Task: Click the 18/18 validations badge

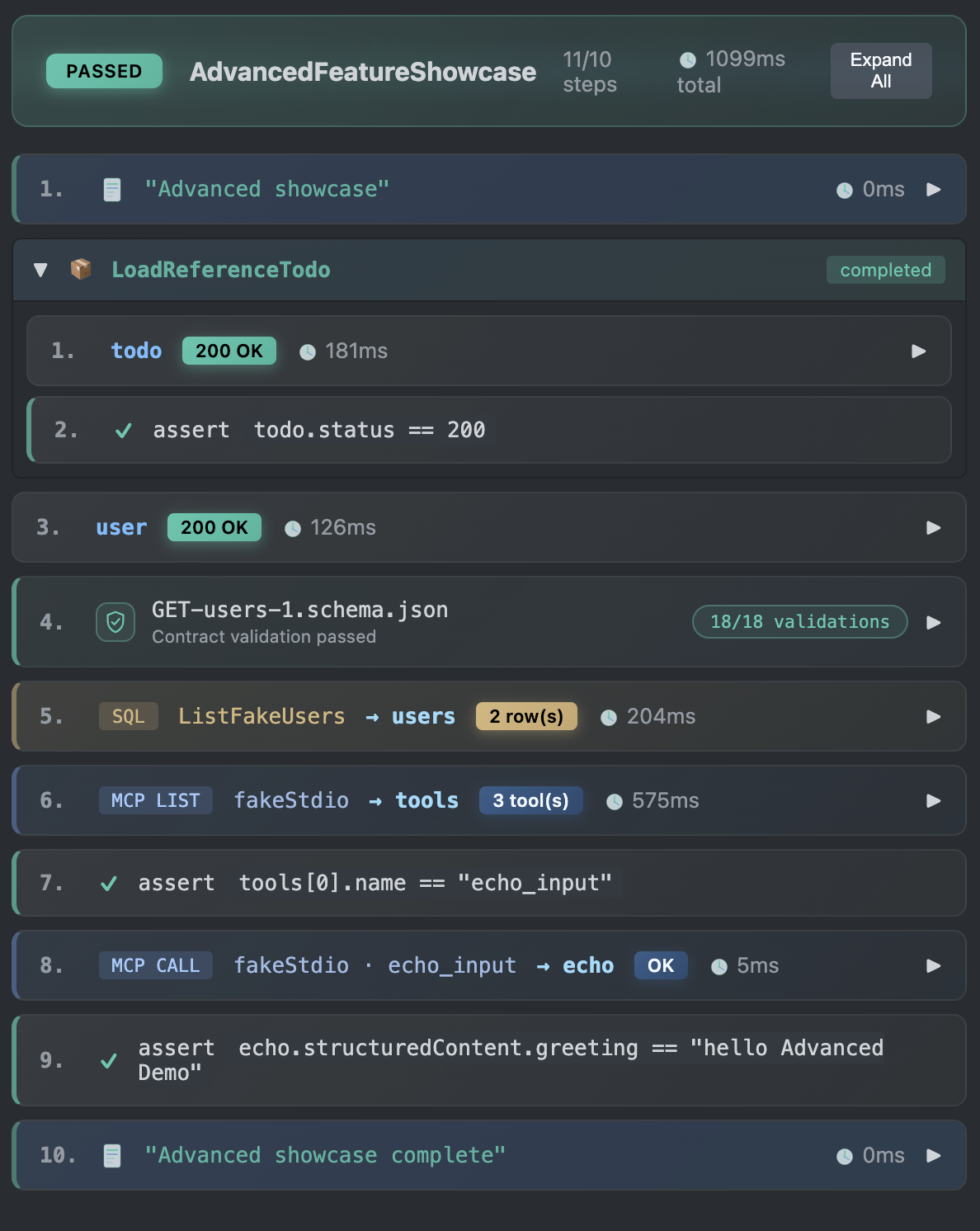Action: [x=800, y=622]
